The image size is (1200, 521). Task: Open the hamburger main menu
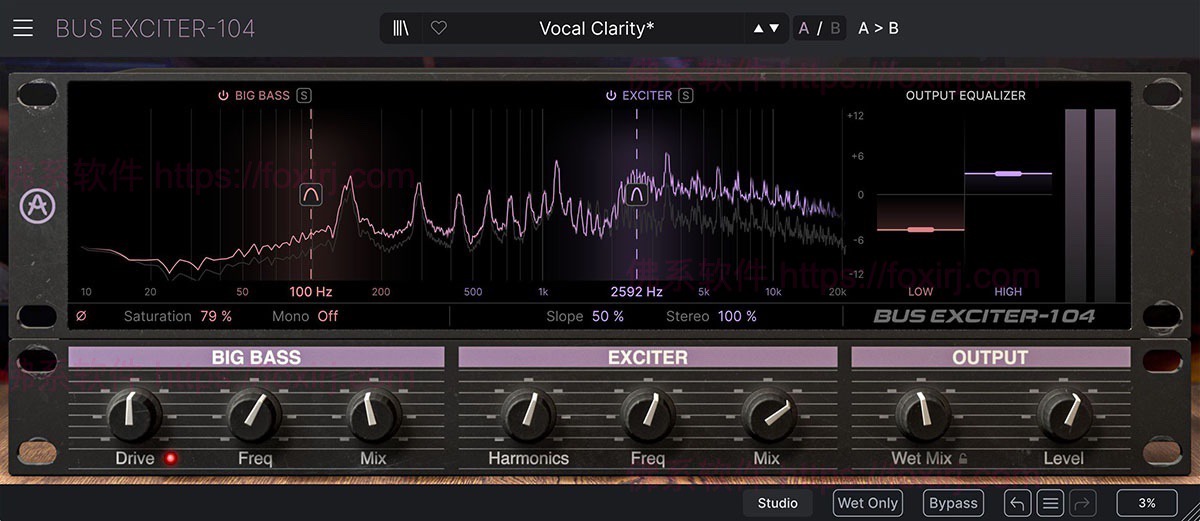pos(22,28)
